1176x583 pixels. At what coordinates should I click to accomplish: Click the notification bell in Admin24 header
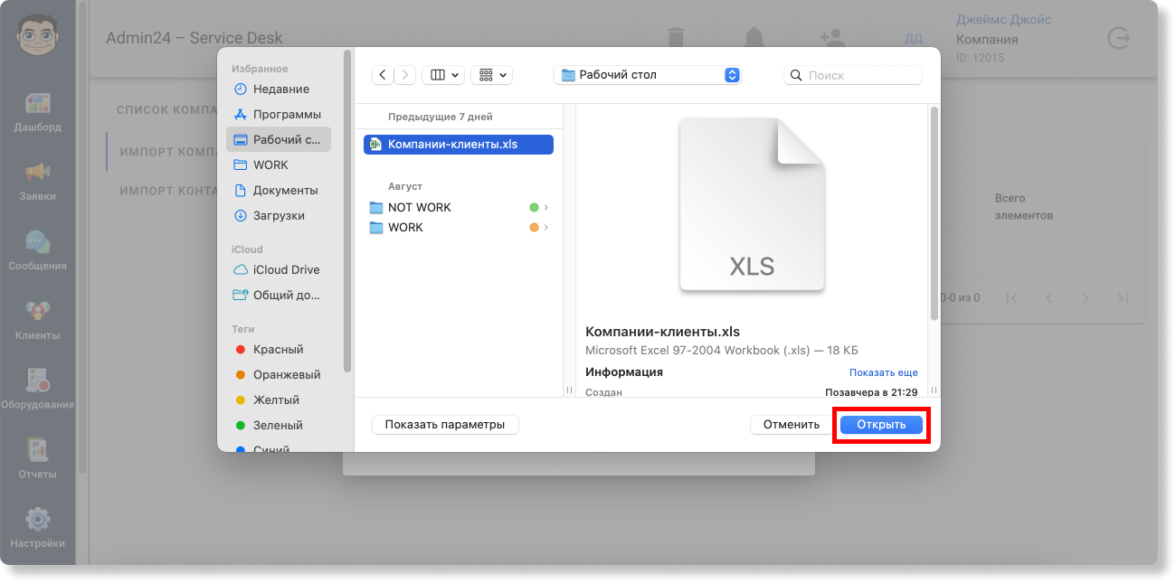tap(754, 38)
